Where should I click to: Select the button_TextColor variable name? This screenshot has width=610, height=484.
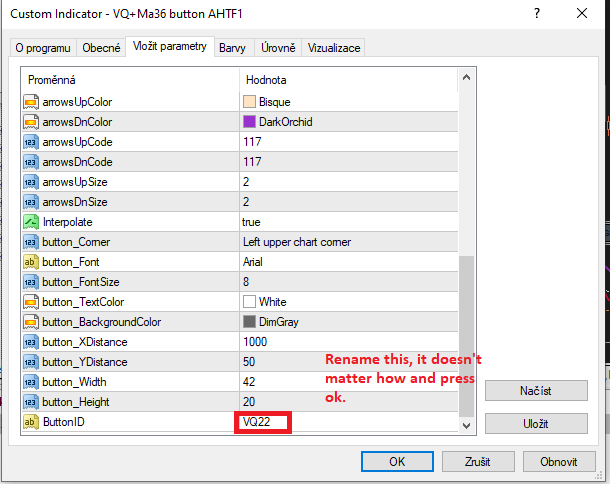tap(83, 302)
